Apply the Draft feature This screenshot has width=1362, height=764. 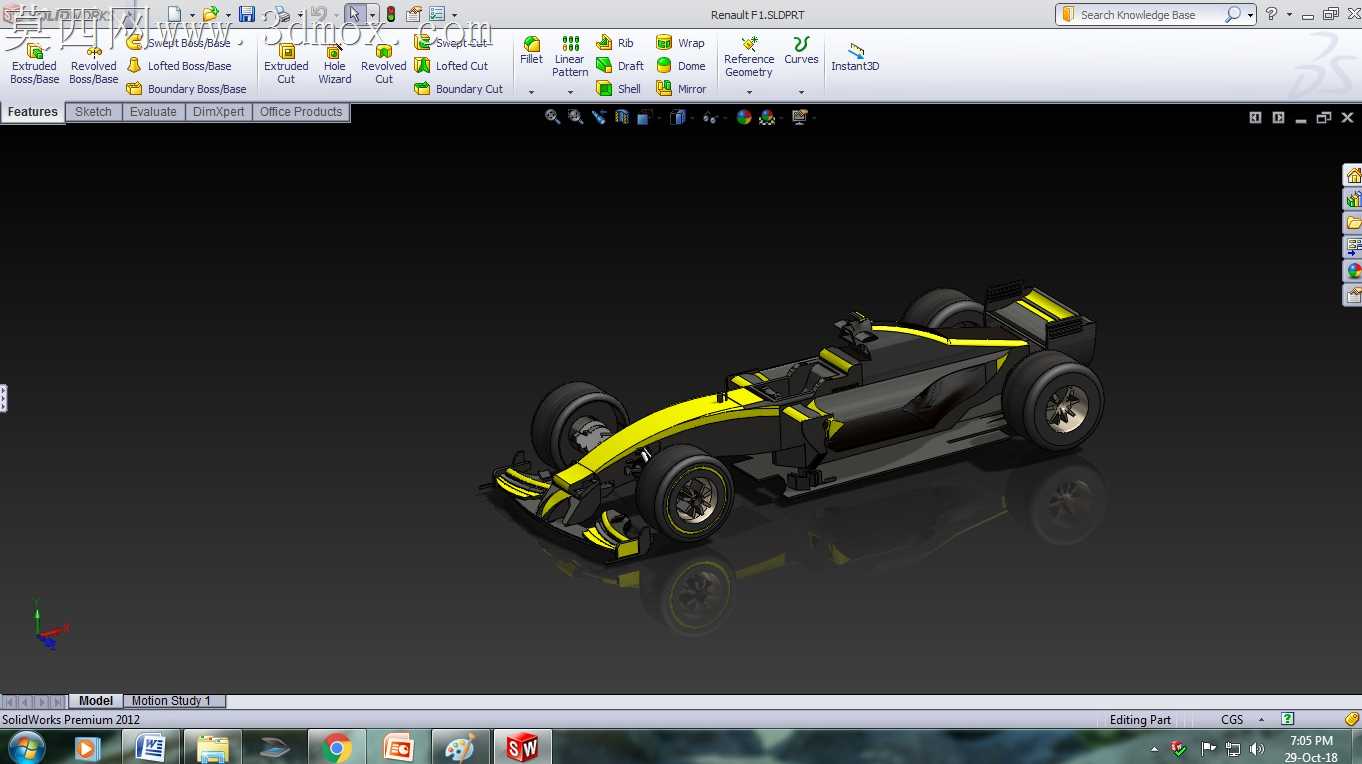620,66
